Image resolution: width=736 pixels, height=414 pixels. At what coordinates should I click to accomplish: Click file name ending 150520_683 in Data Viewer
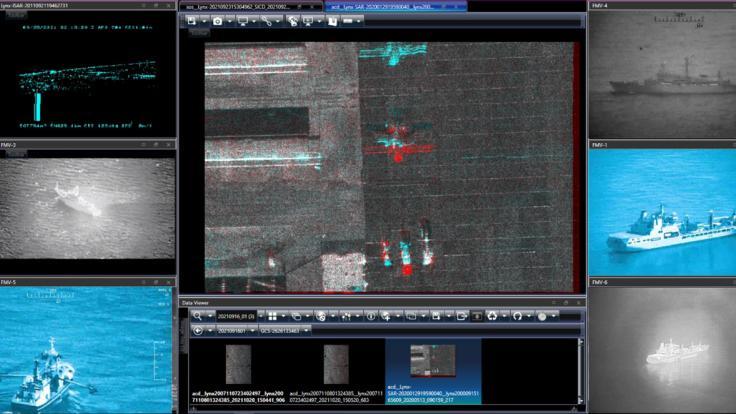(x=336, y=397)
